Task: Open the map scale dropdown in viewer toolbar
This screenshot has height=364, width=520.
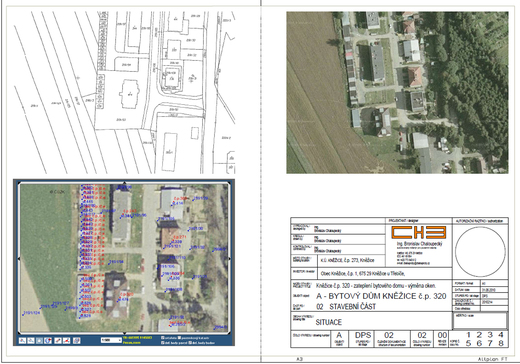Action: (x=111, y=340)
